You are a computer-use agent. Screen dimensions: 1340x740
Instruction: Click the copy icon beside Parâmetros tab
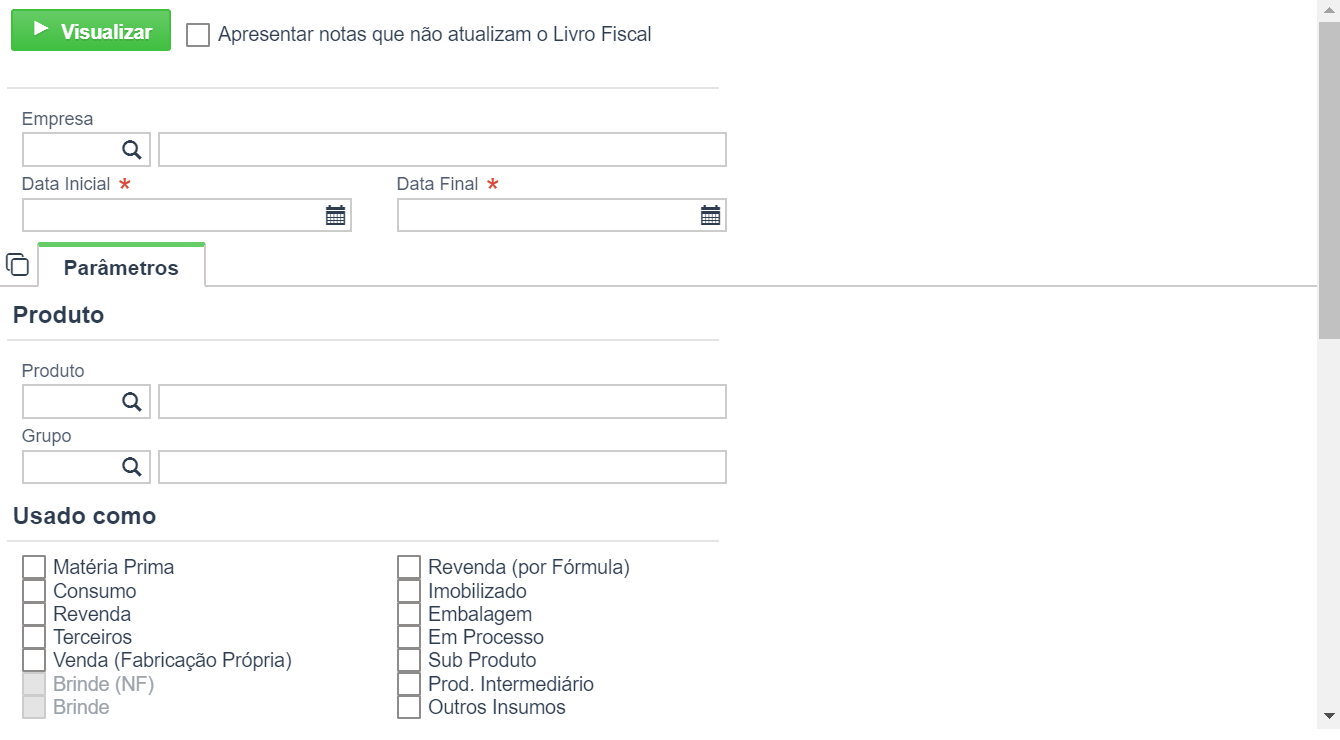[x=17, y=265]
